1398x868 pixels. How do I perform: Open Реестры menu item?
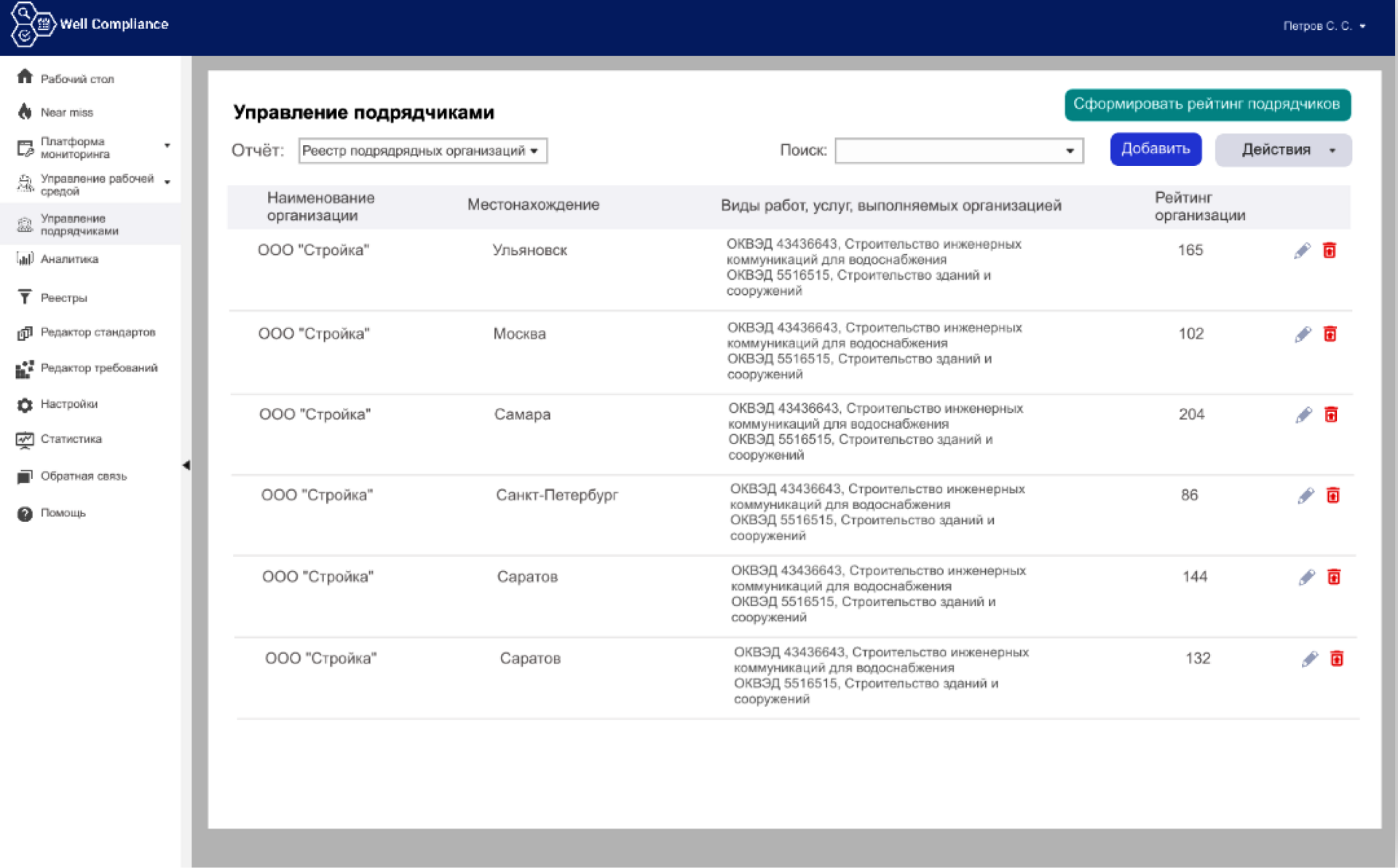pos(64,298)
